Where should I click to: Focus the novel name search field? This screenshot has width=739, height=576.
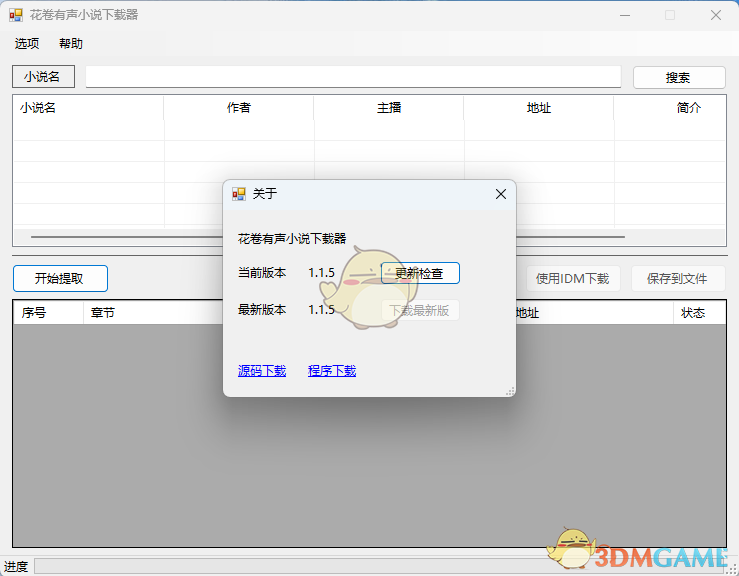click(353, 77)
